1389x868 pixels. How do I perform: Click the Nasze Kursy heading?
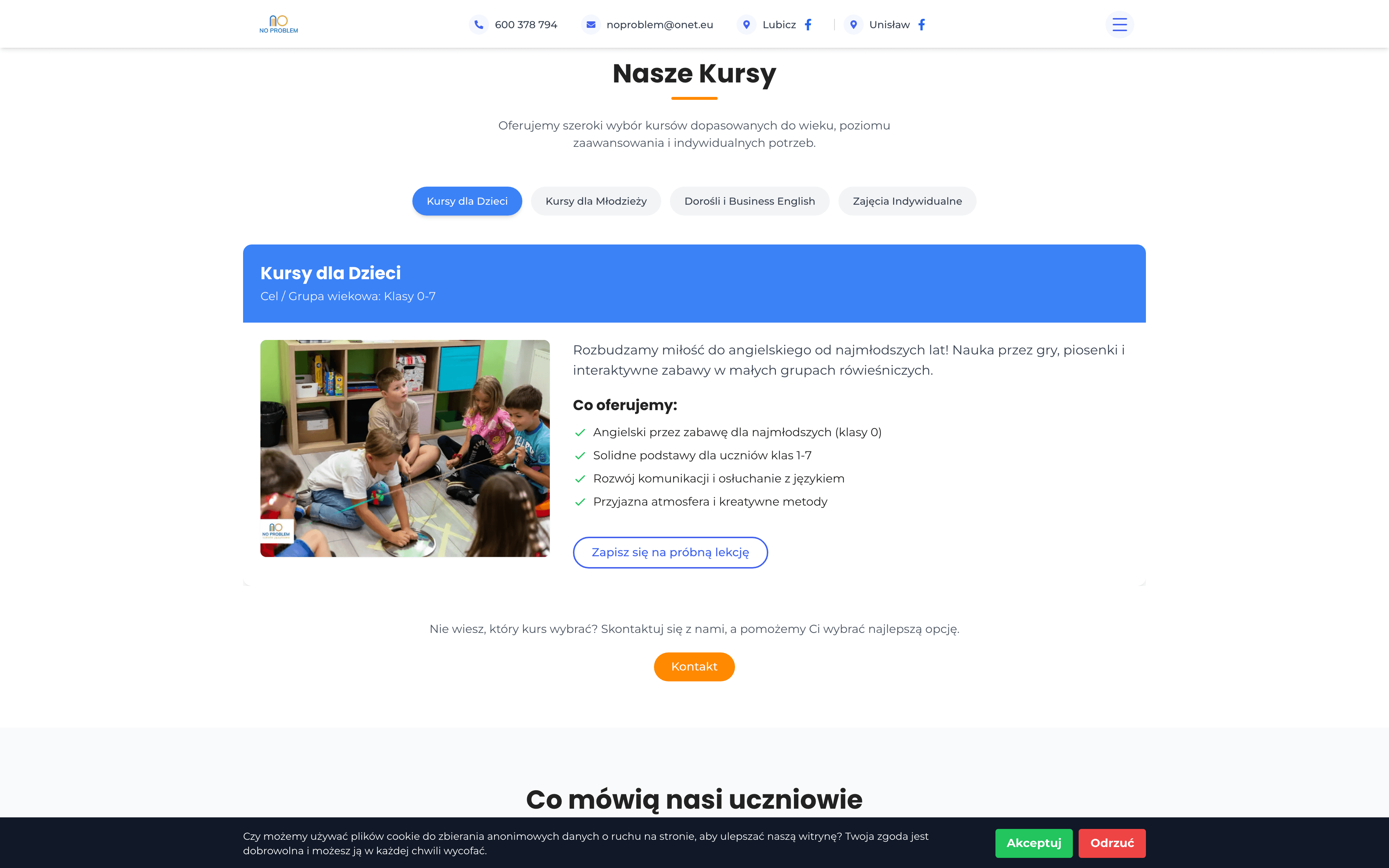pyautogui.click(x=694, y=73)
